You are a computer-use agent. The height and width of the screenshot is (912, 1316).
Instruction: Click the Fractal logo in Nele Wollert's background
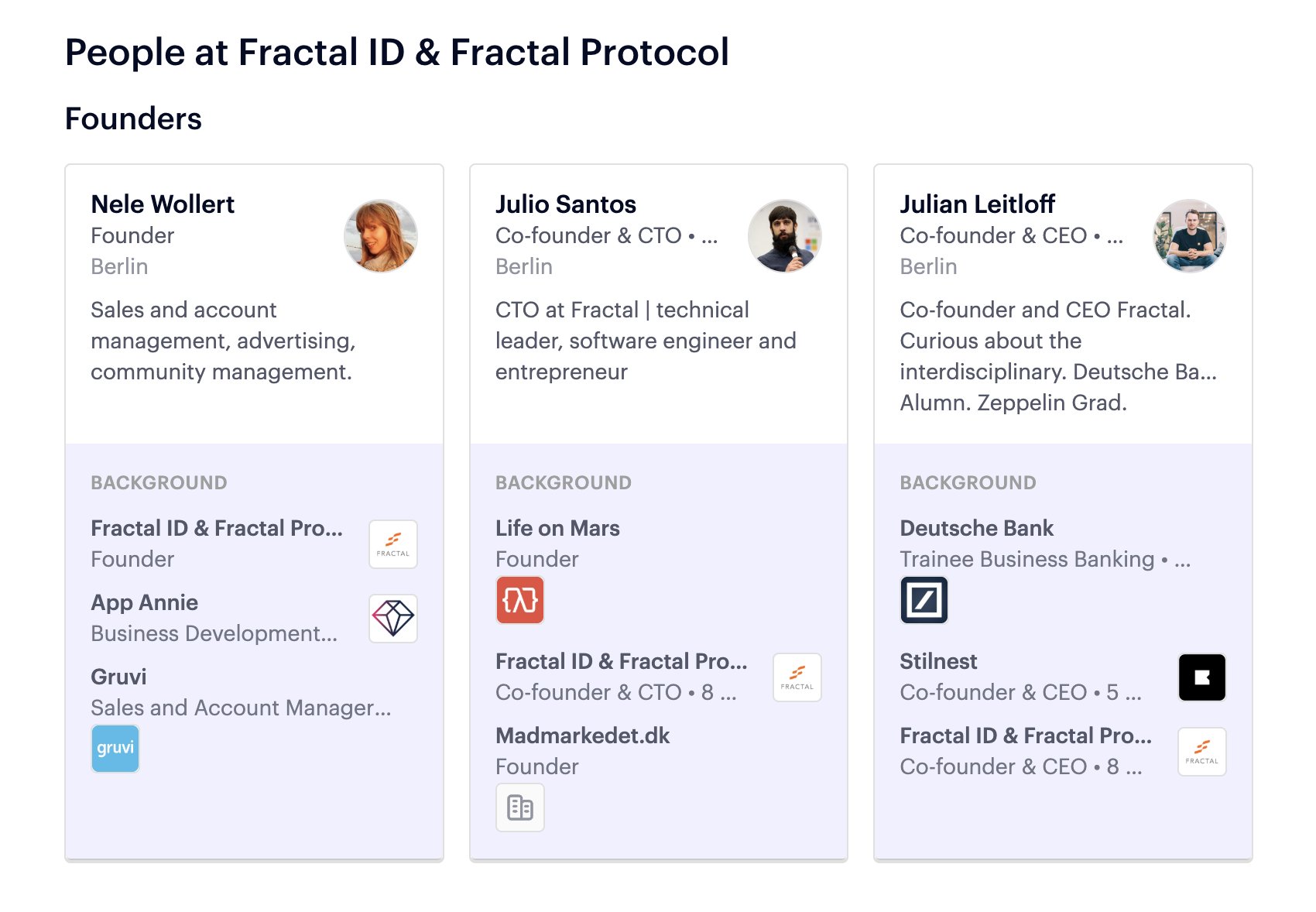[x=393, y=544]
